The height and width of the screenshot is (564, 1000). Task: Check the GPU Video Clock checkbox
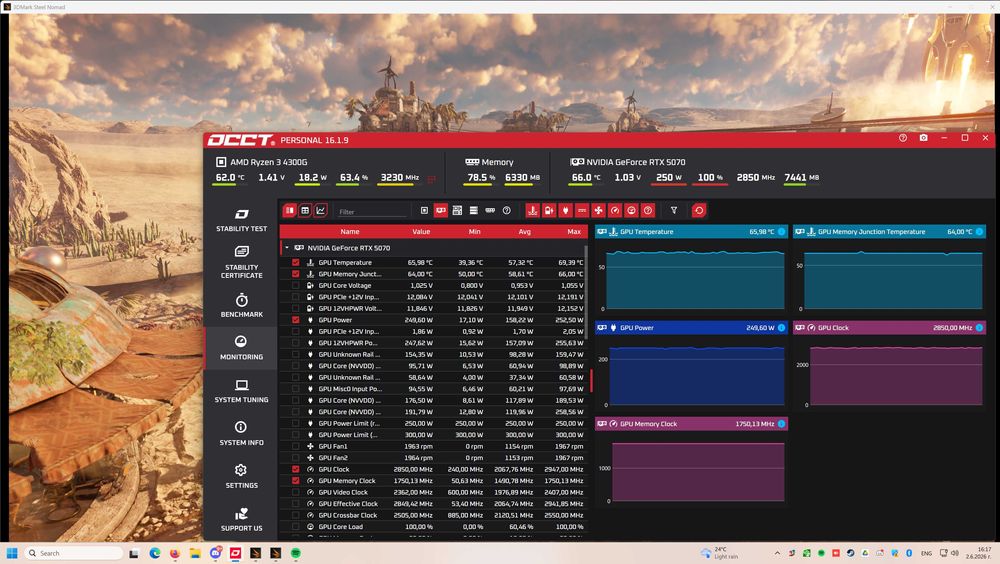click(x=295, y=492)
